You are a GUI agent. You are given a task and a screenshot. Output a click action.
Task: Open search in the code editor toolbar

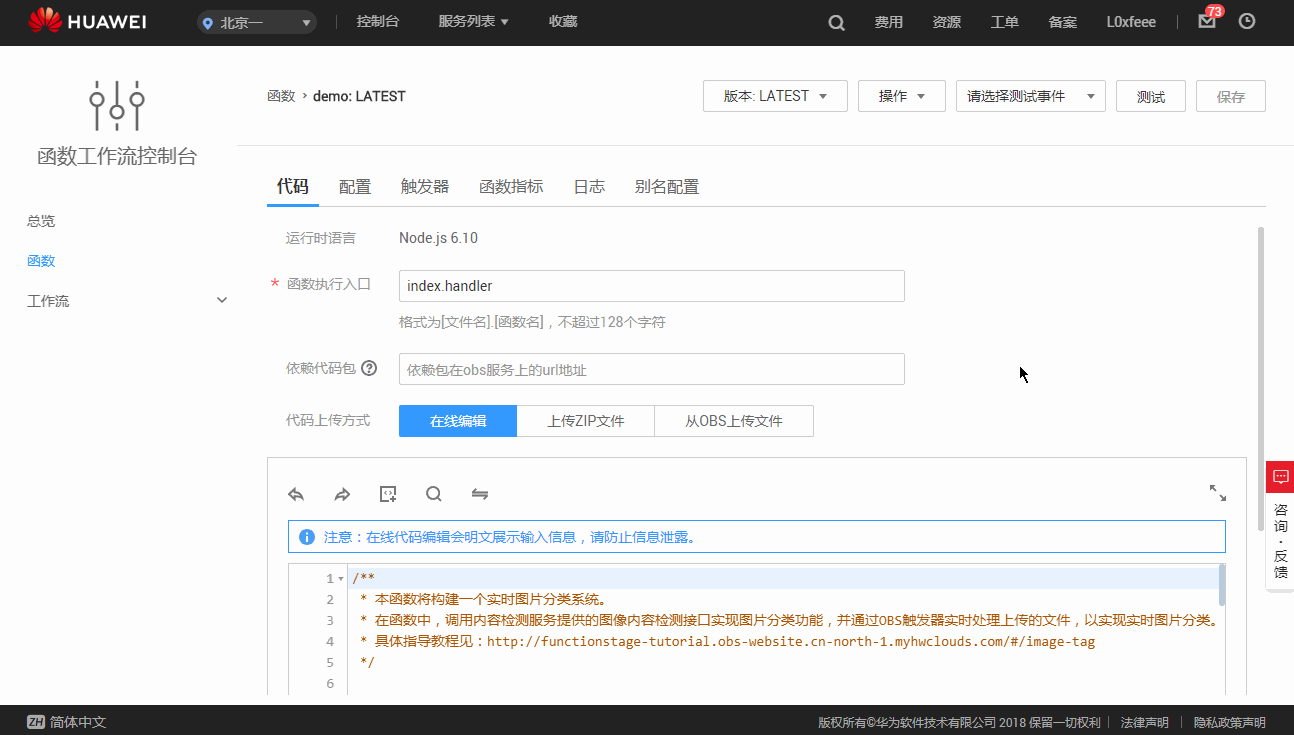coord(434,493)
